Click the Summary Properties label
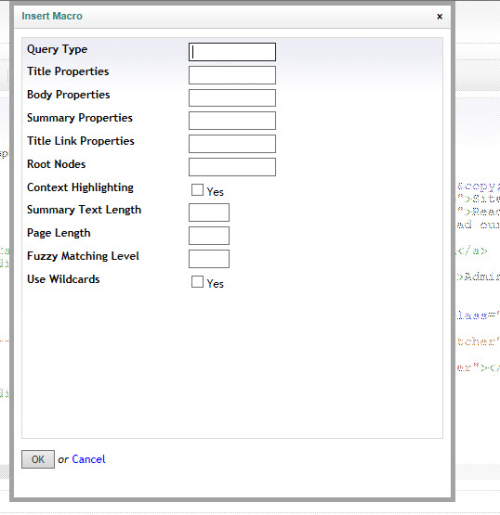The image size is (500, 515). pyautogui.click(x=80, y=118)
